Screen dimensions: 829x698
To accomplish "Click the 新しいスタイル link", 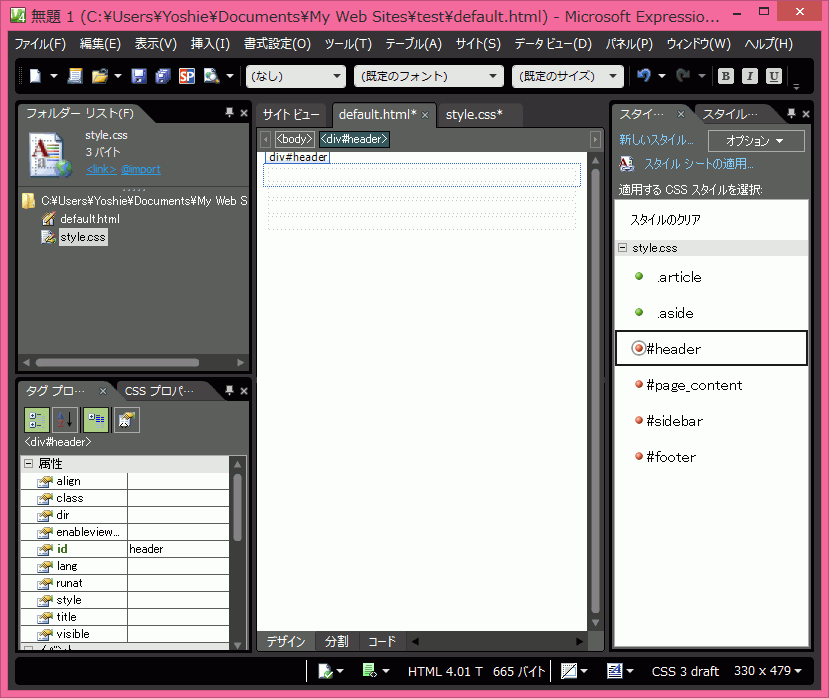I will pos(656,140).
